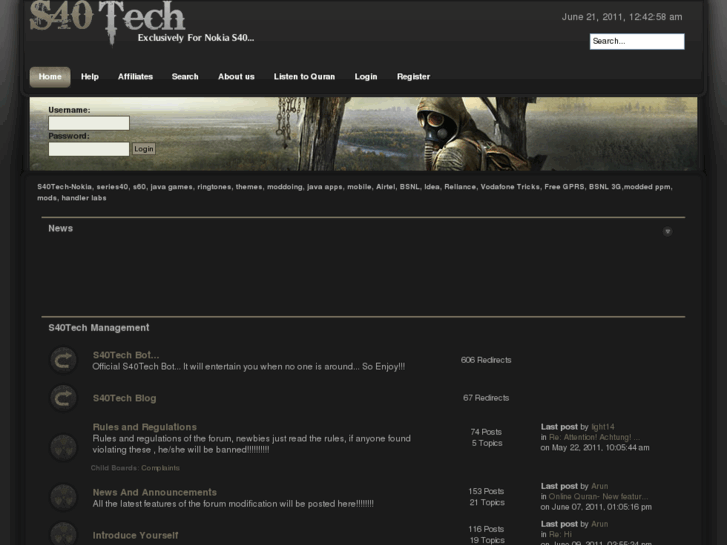Click the '606 Redirects' count
This screenshot has width=727, height=545.
[486, 360]
